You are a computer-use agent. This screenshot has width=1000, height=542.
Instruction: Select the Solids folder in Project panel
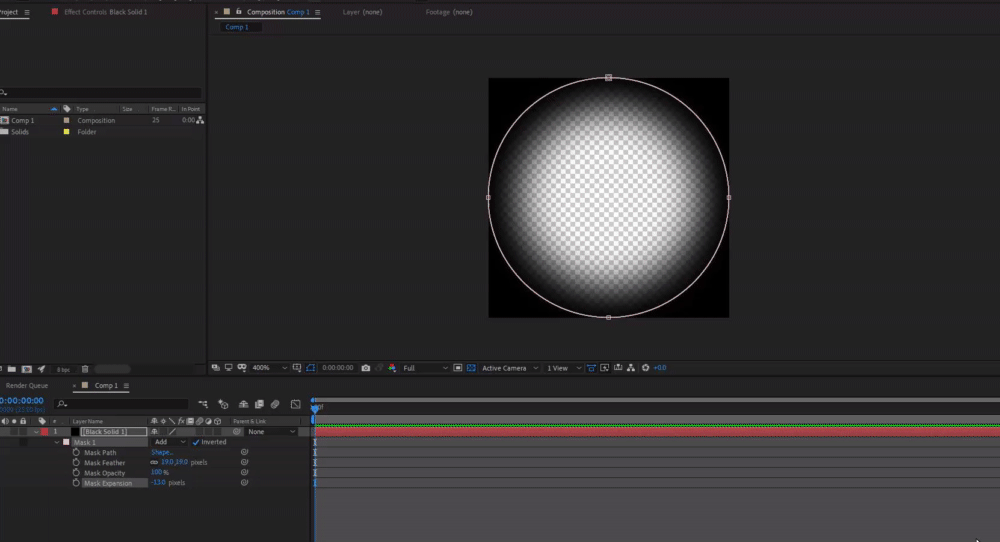[x=20, y=132]
